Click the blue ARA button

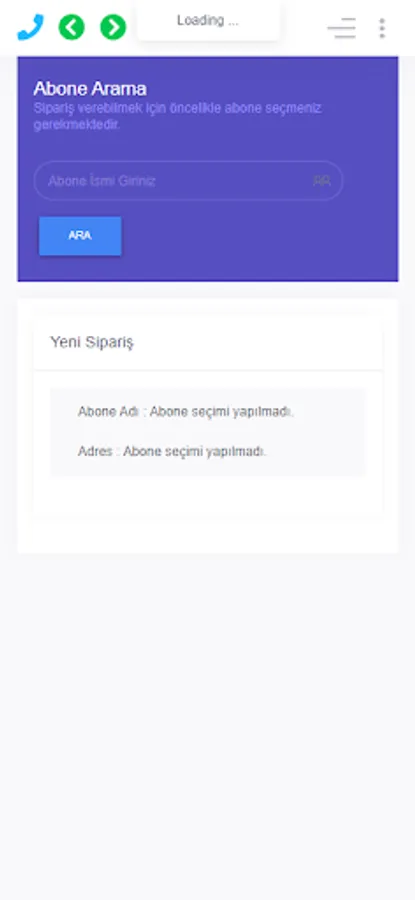(80, 236)
